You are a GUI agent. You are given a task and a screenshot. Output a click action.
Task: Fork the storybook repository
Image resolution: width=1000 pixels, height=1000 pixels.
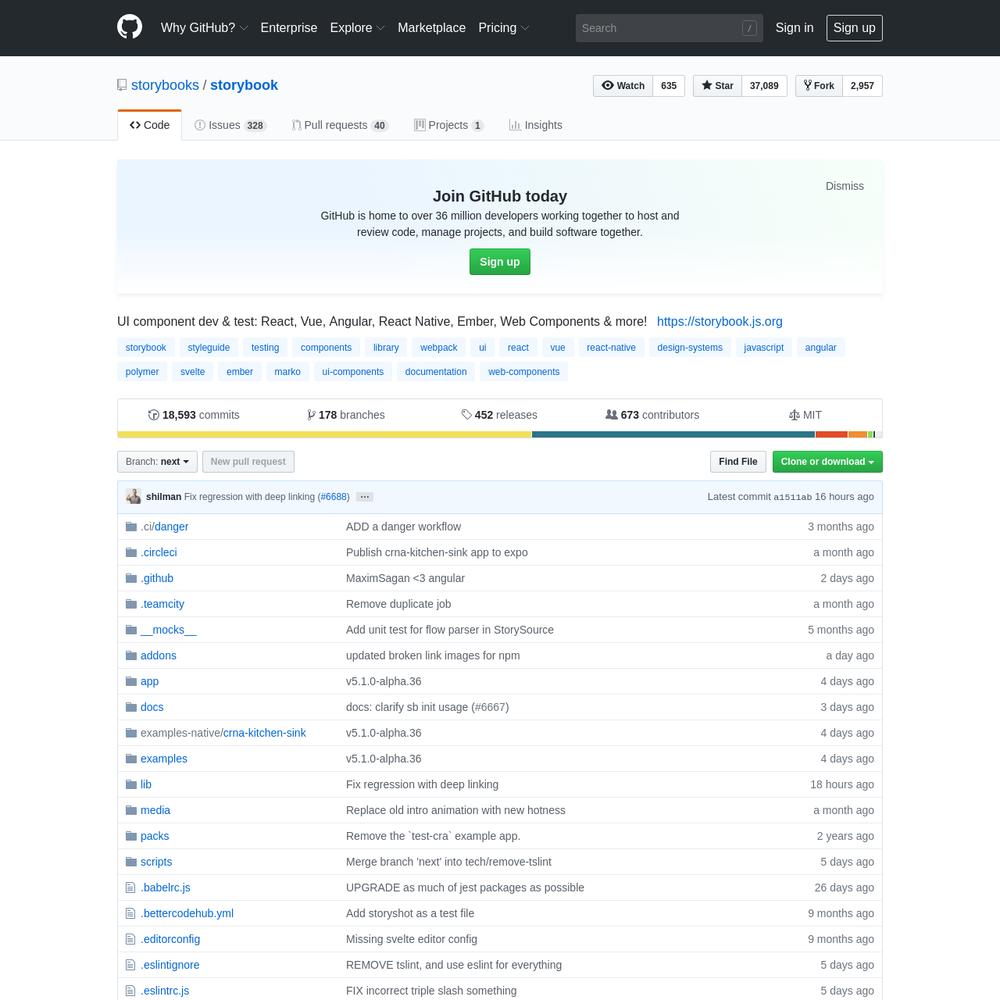pos(819,86)
